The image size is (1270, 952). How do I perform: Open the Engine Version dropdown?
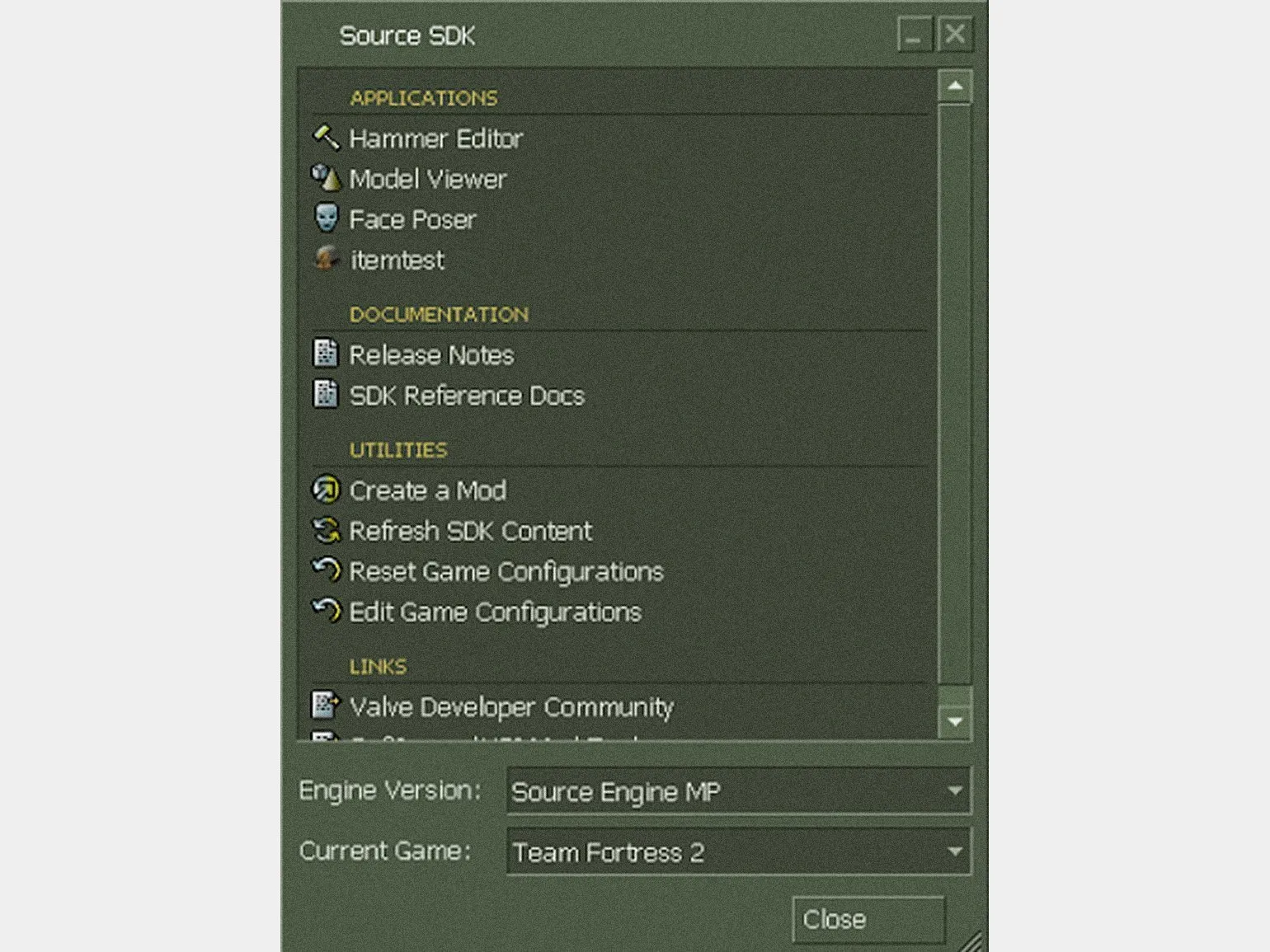[x=737, y=791]
